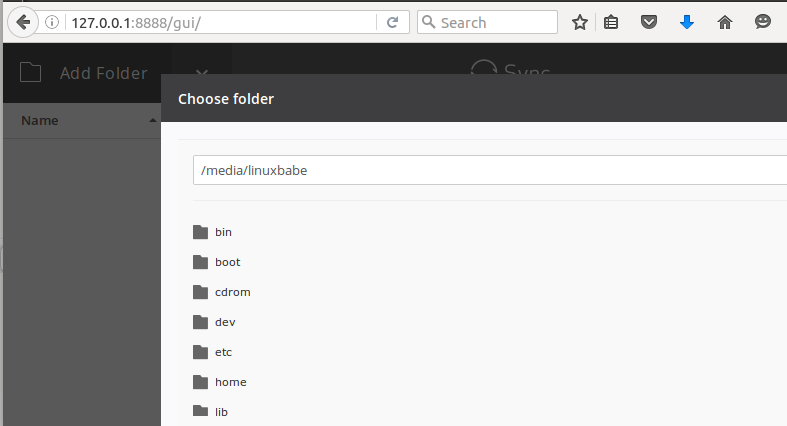
Task: Go to the browser home page
Action: 725,22
